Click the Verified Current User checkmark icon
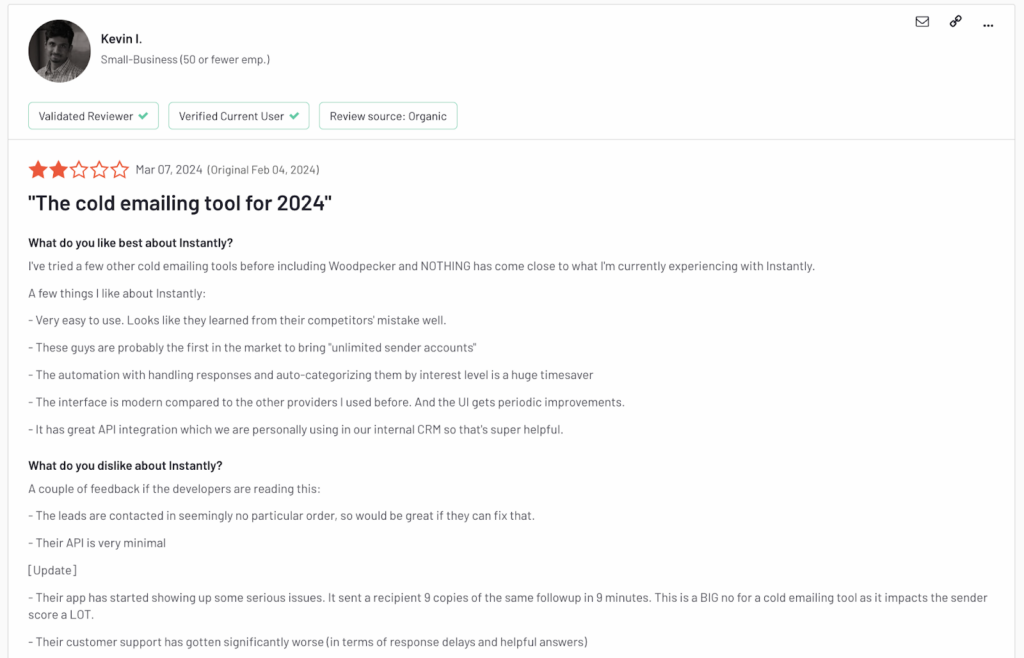 click(293, 115)
